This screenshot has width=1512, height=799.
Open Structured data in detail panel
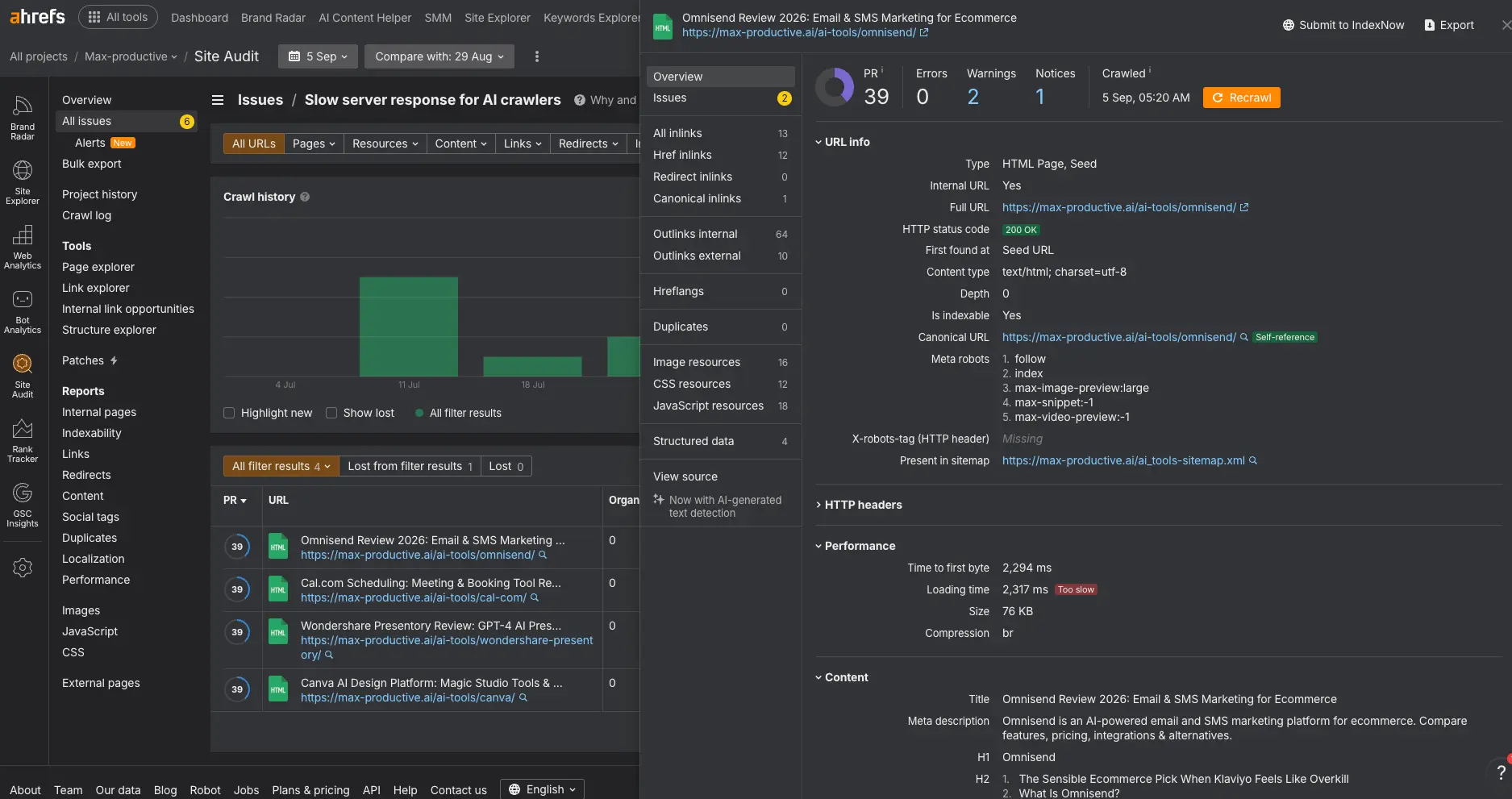coord(721,441)
